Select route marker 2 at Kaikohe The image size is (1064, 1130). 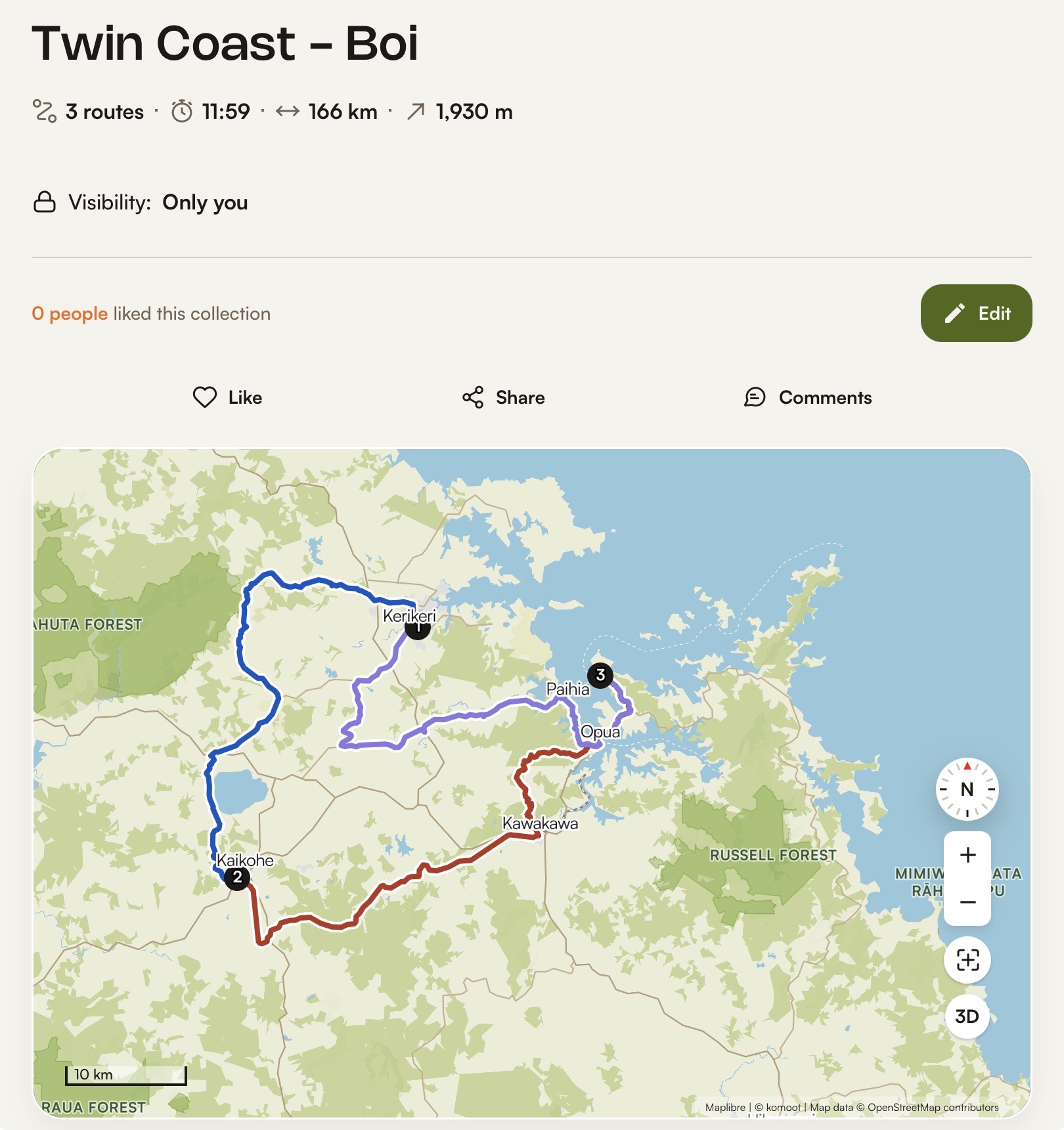pyautogui.click(x=237, y=877)
